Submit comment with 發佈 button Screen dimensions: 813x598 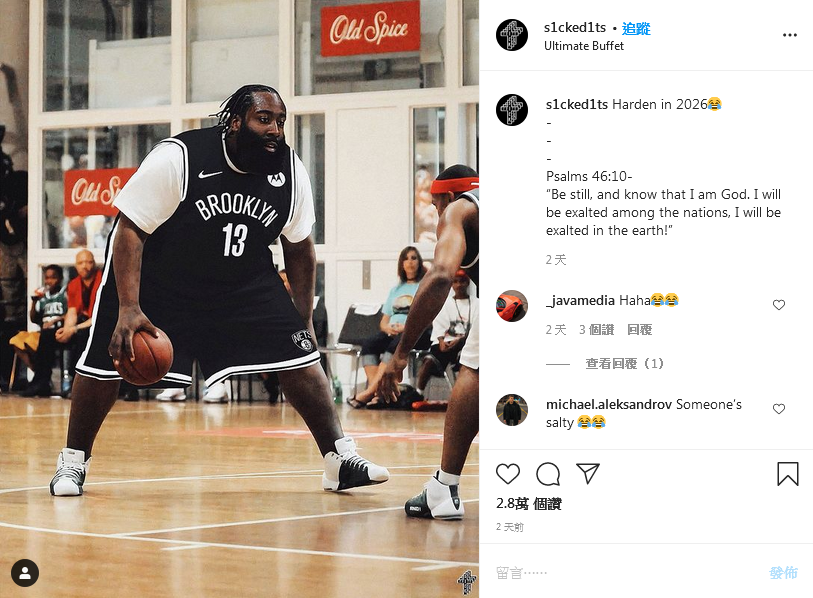tap(783, 573)
